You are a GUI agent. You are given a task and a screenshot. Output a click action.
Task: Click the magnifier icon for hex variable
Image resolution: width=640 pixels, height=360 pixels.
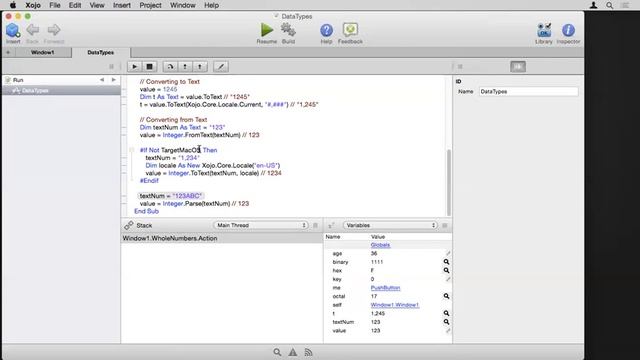point(446,271)
